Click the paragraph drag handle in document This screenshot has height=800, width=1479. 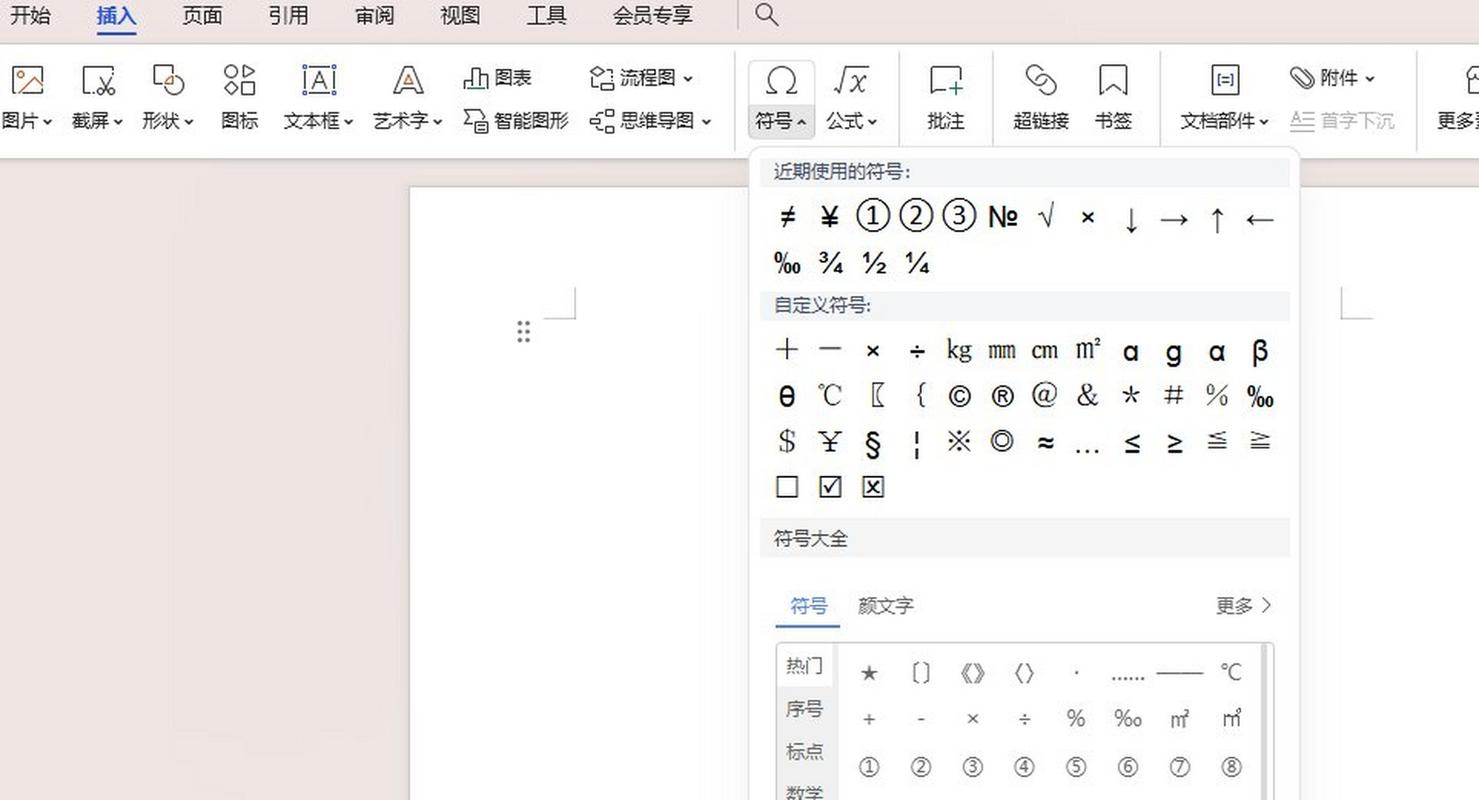[523, 332]
